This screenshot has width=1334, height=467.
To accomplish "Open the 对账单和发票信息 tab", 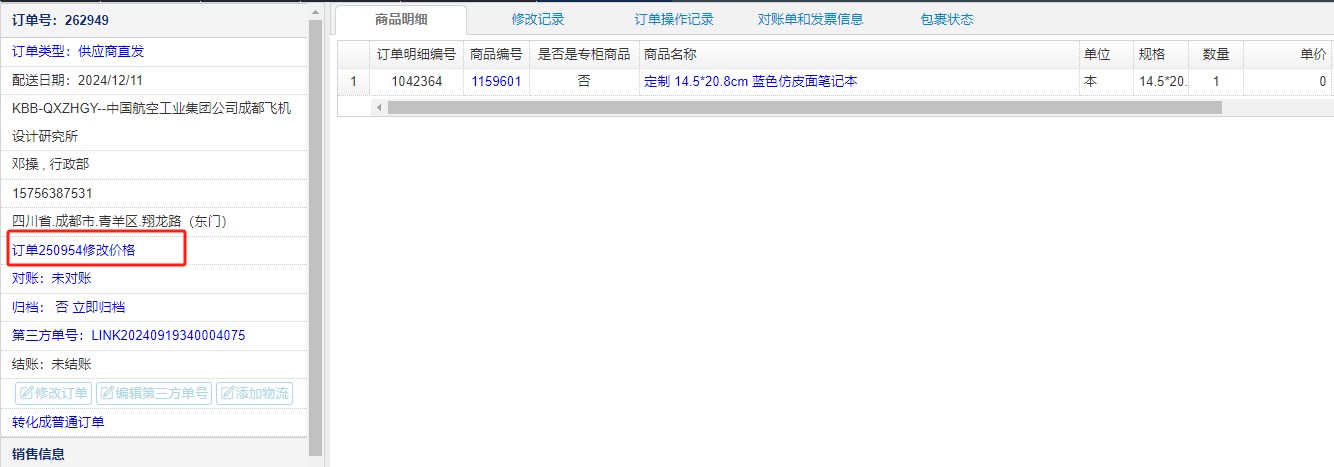I will coord(810,19).
